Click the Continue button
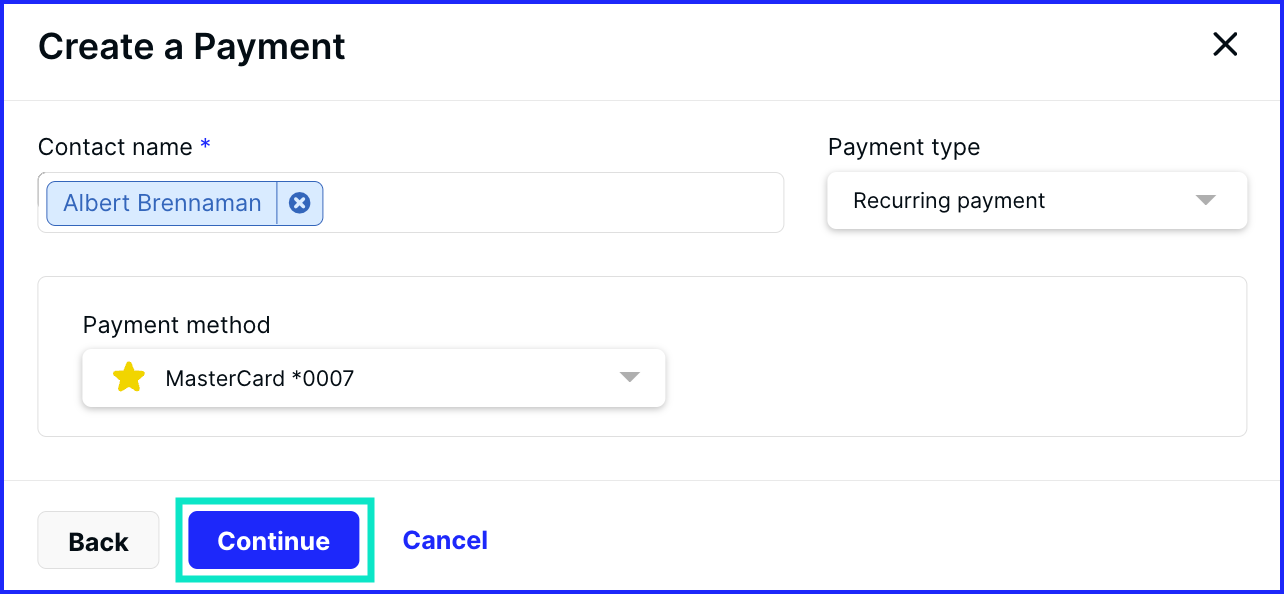The width and height of the screenshot is (1284, 594). pos(274,540)
